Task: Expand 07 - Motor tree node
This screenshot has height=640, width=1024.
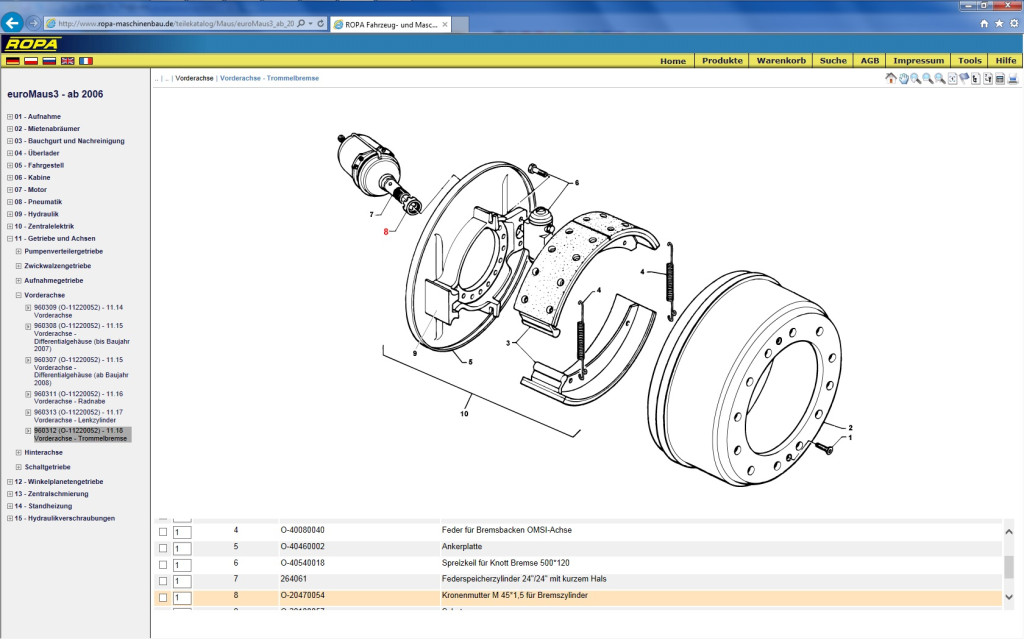Action: click(10, 189)
